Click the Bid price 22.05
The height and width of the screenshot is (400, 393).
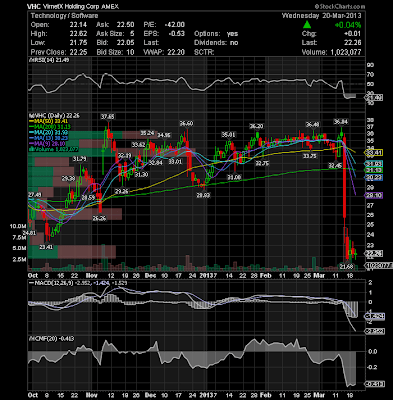(x=125, y=43)
